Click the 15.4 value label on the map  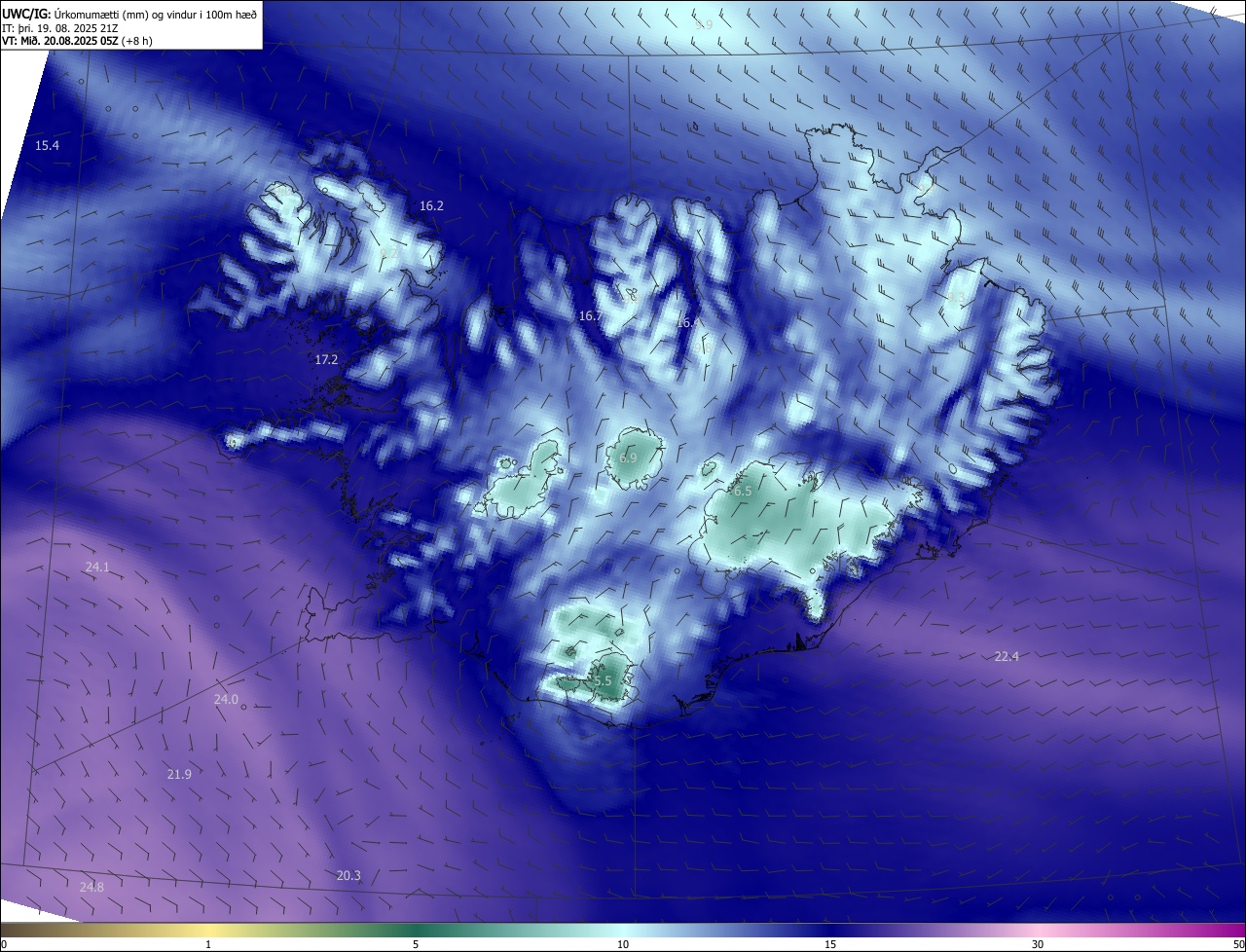coord(47,146)
